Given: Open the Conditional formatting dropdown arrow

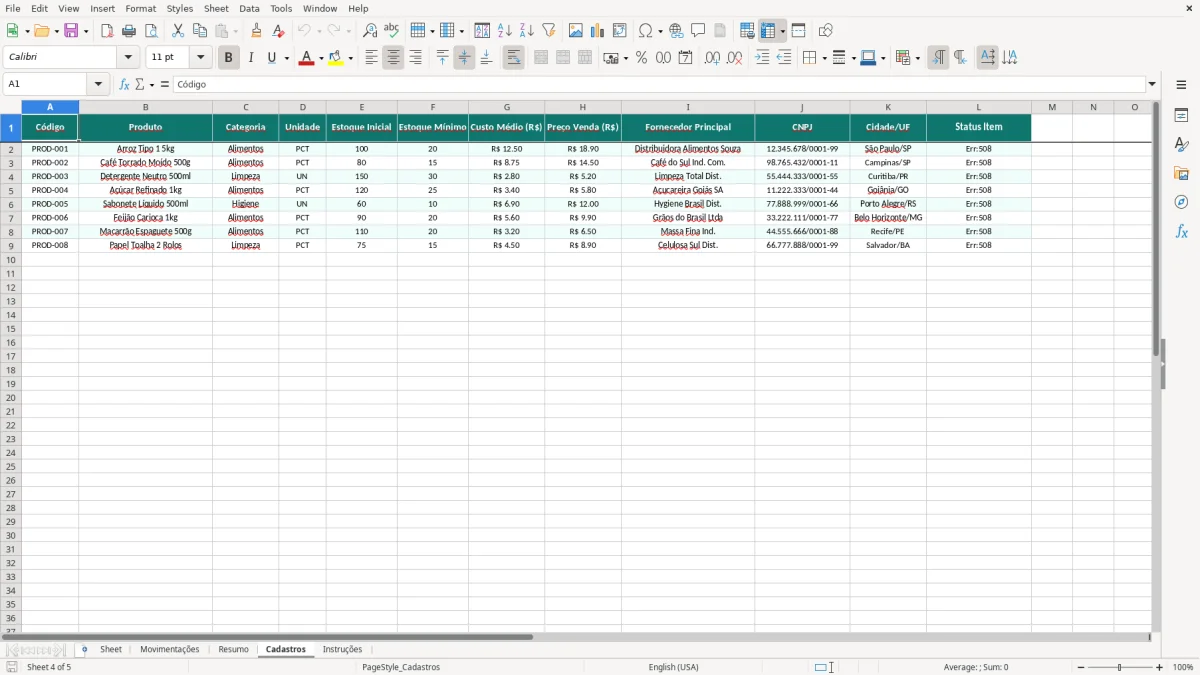Looking at the screenshot, I should click(917, 58).
